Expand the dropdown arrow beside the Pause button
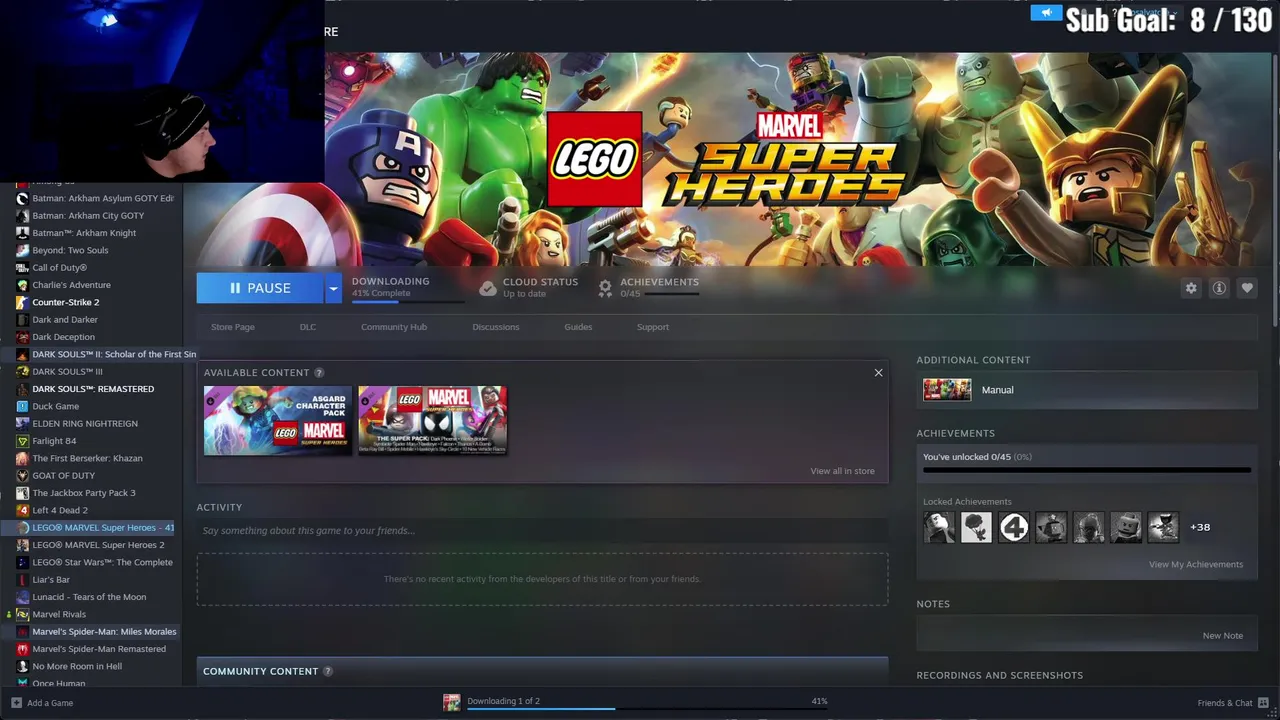This screenshot has height=720, width=1280. 333,288
